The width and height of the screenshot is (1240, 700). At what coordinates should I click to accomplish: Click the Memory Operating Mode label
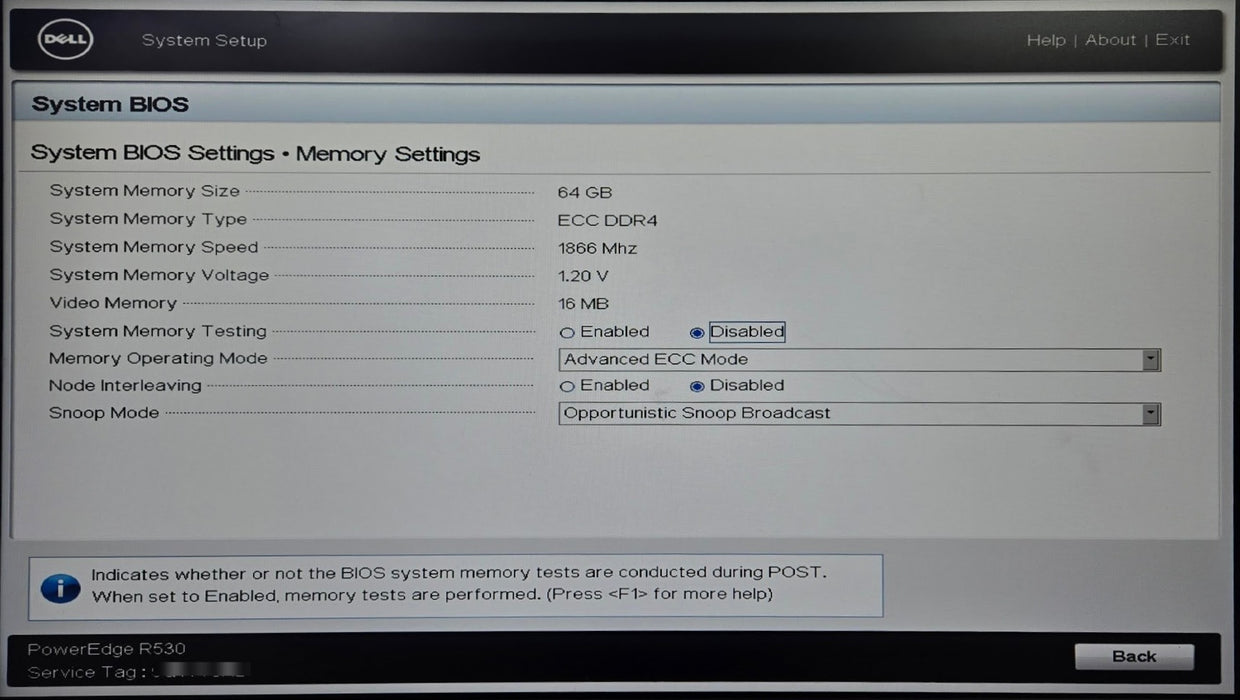[158, 358]
